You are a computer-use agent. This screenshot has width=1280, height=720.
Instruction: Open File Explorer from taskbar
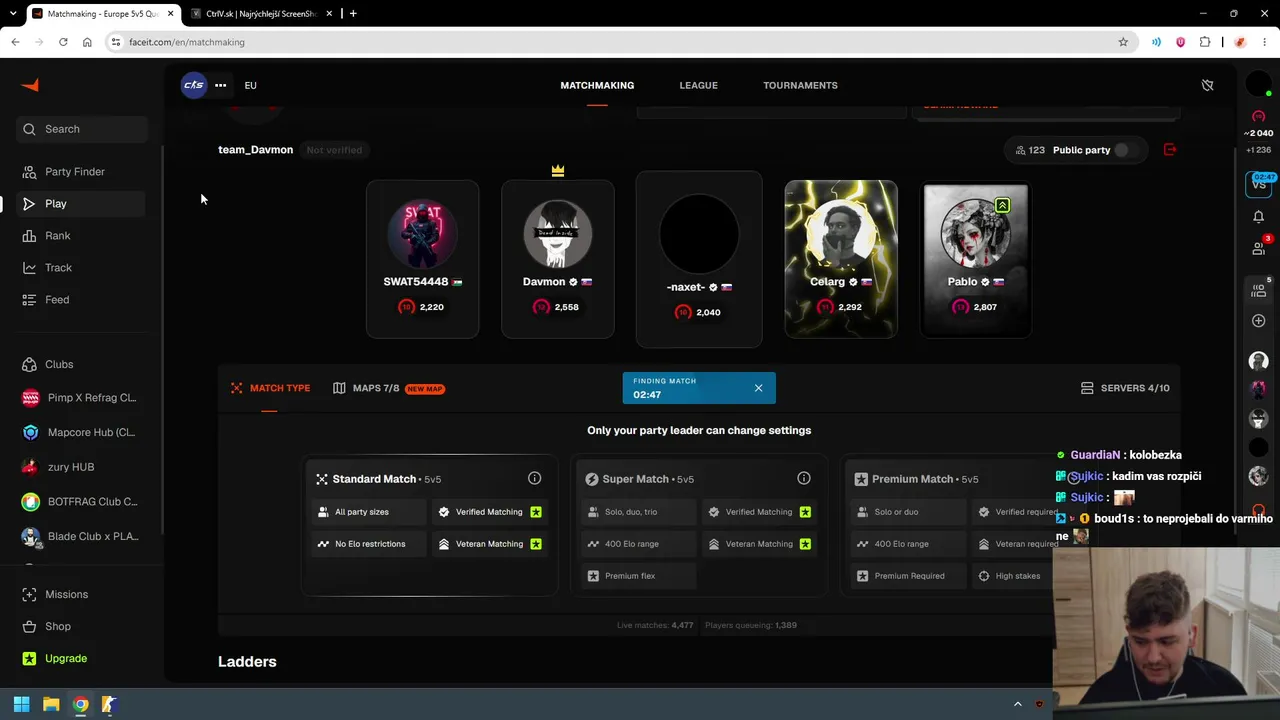point(51,704)
